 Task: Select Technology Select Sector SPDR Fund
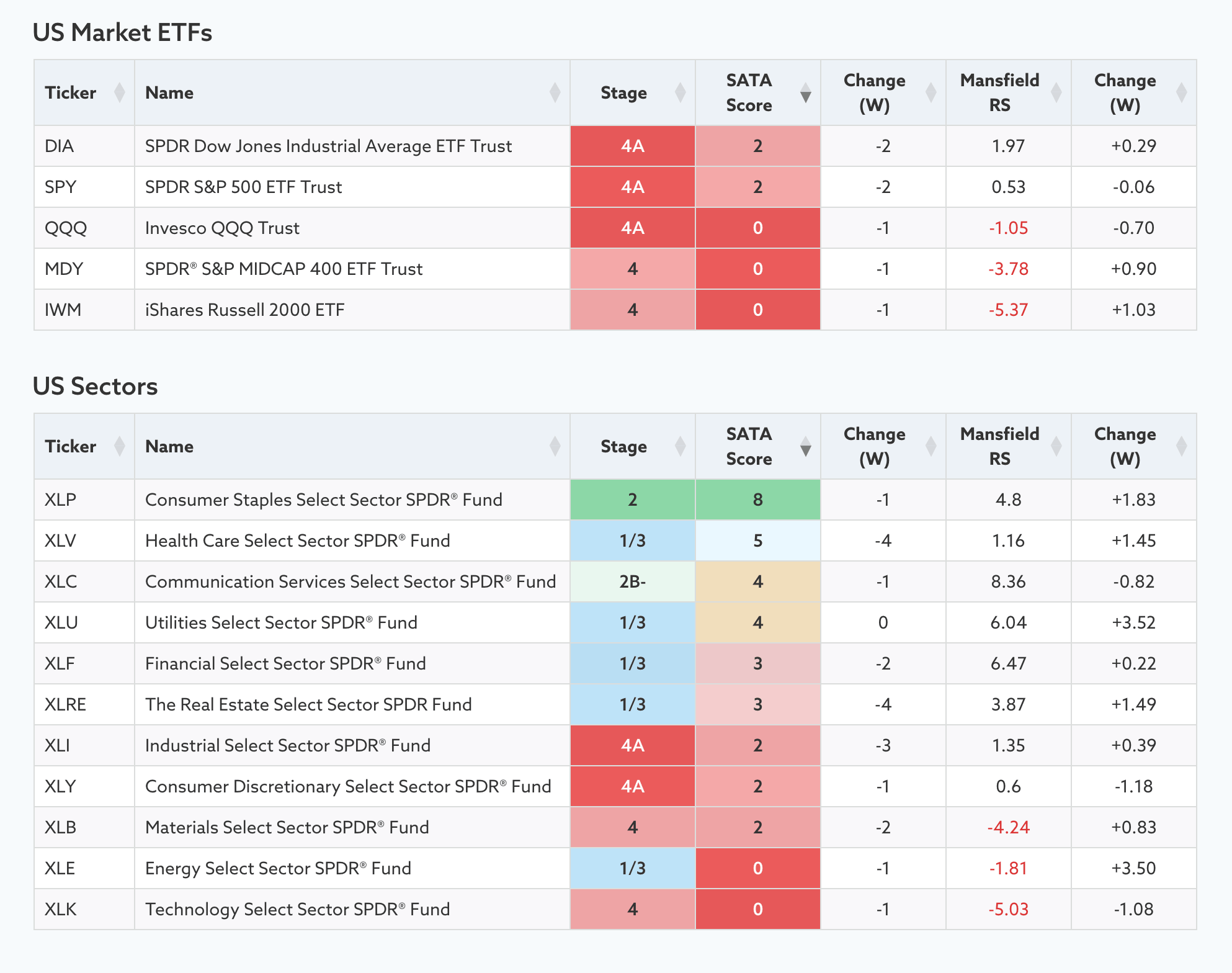click(x=297, y=909)
